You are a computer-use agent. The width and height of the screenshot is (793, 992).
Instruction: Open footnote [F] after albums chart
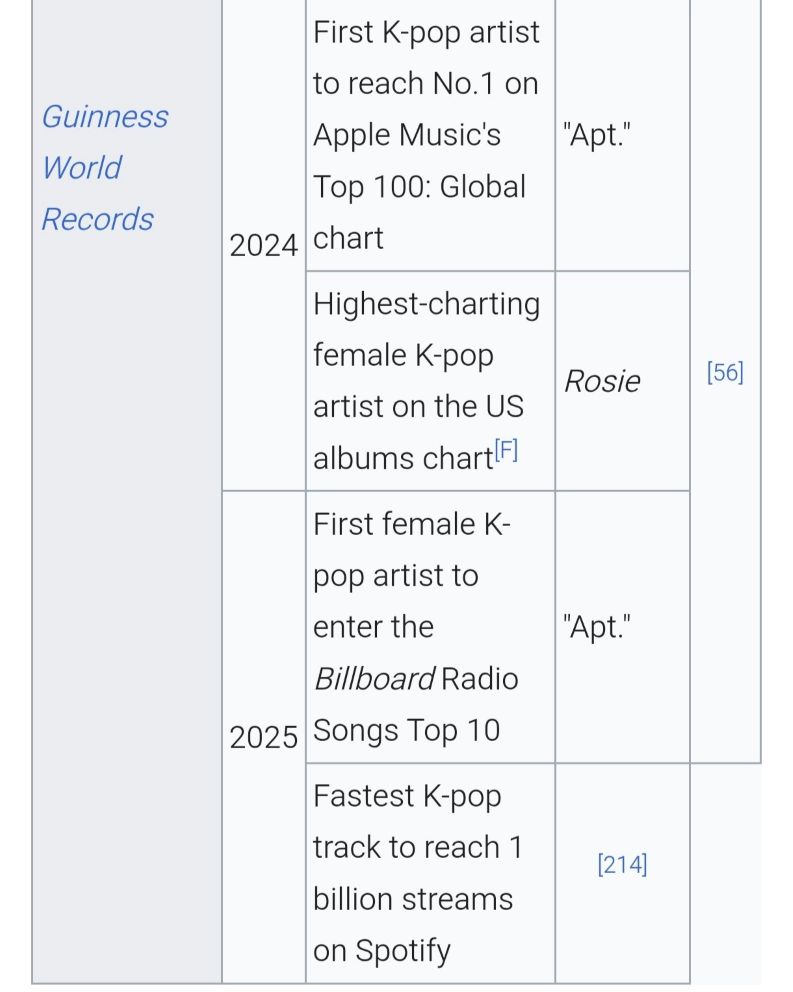pos(506,450)
